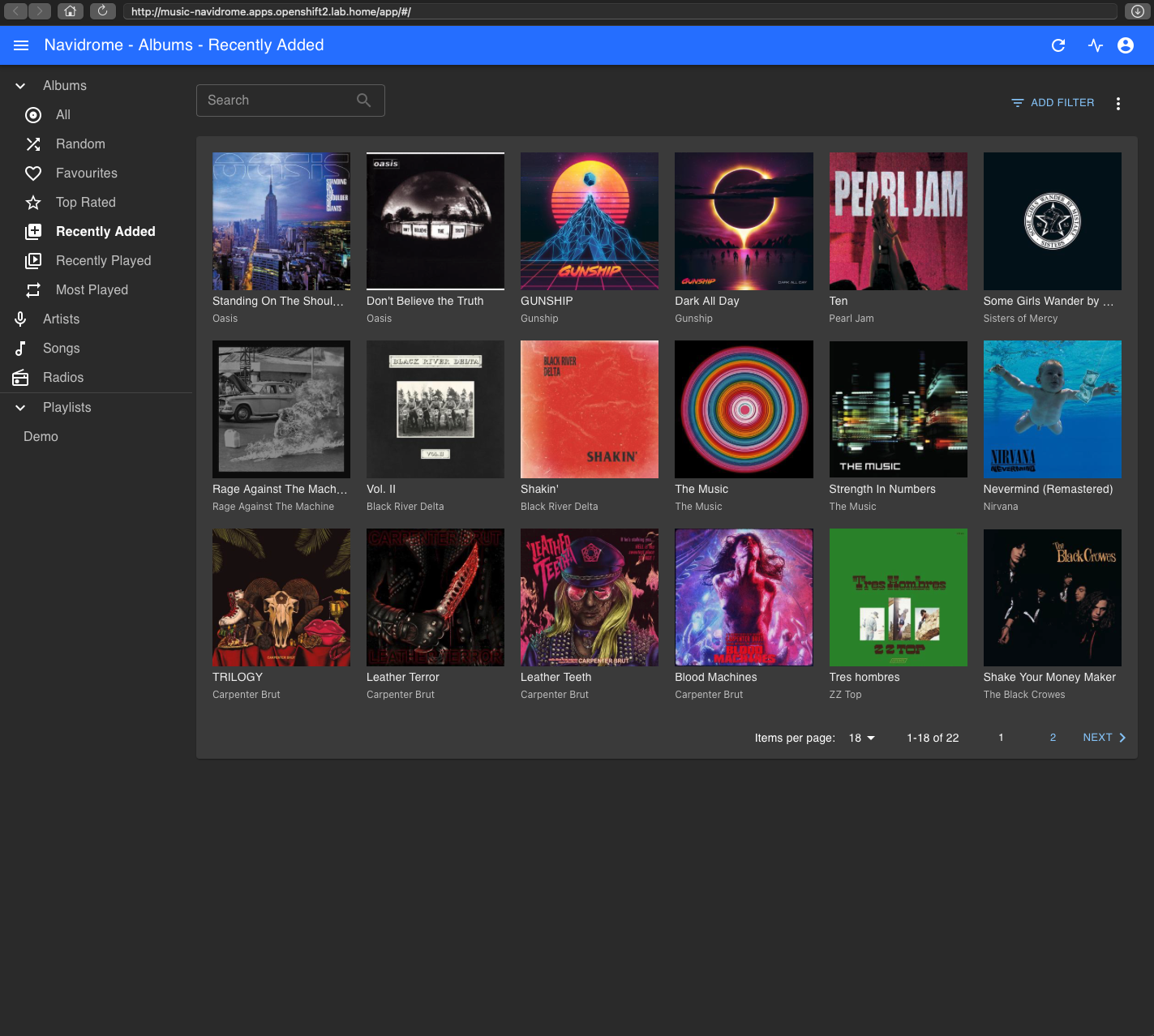Open GUNSHIP album cover
1154x1036 pixels.
[590, 221]
